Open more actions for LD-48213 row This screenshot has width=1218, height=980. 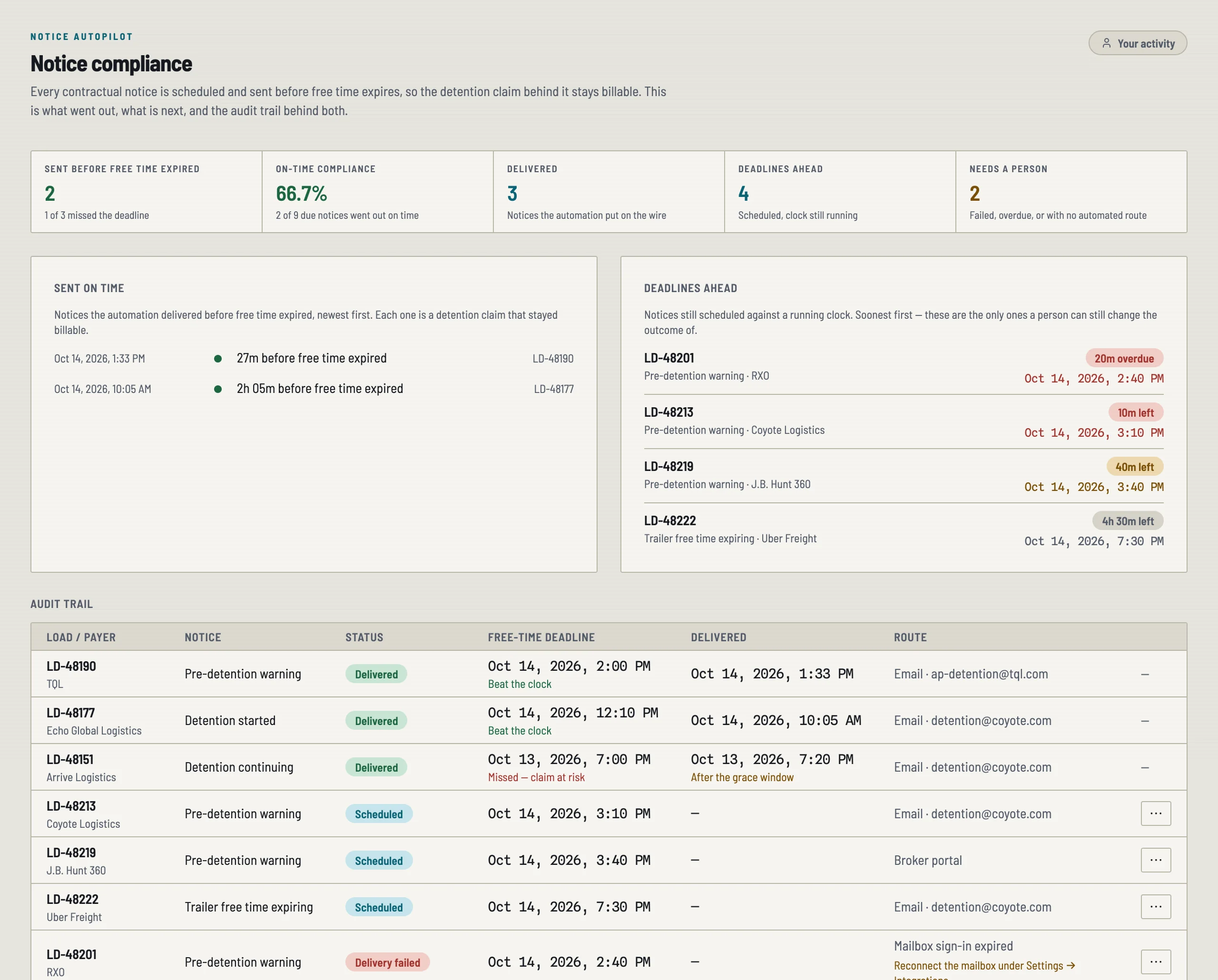(1155, 813)
